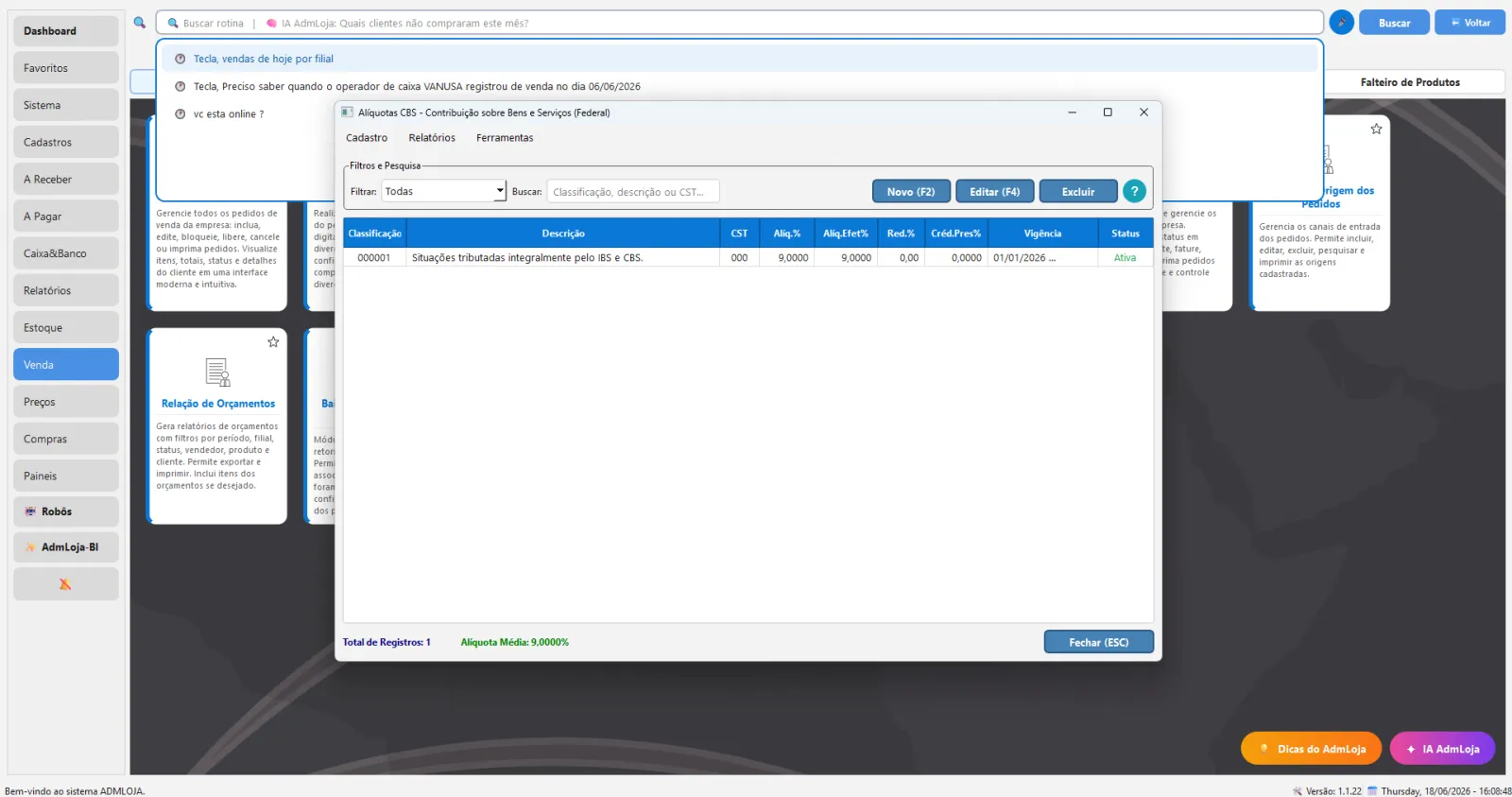Open Estoque in the sidebar
This screenshot has width=1512, height=797.
(x=65, y=328)
